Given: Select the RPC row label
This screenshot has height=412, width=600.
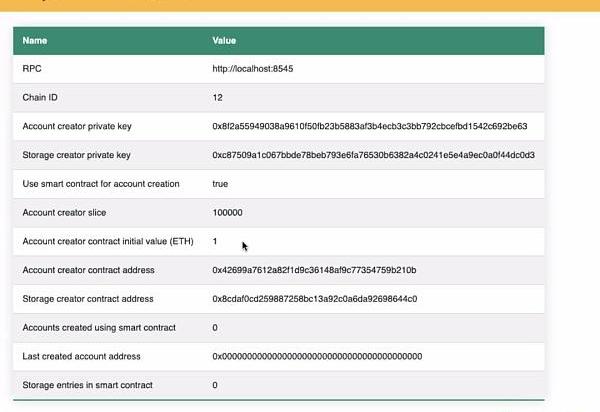Looking at the screenshot, I should point(32,69).
